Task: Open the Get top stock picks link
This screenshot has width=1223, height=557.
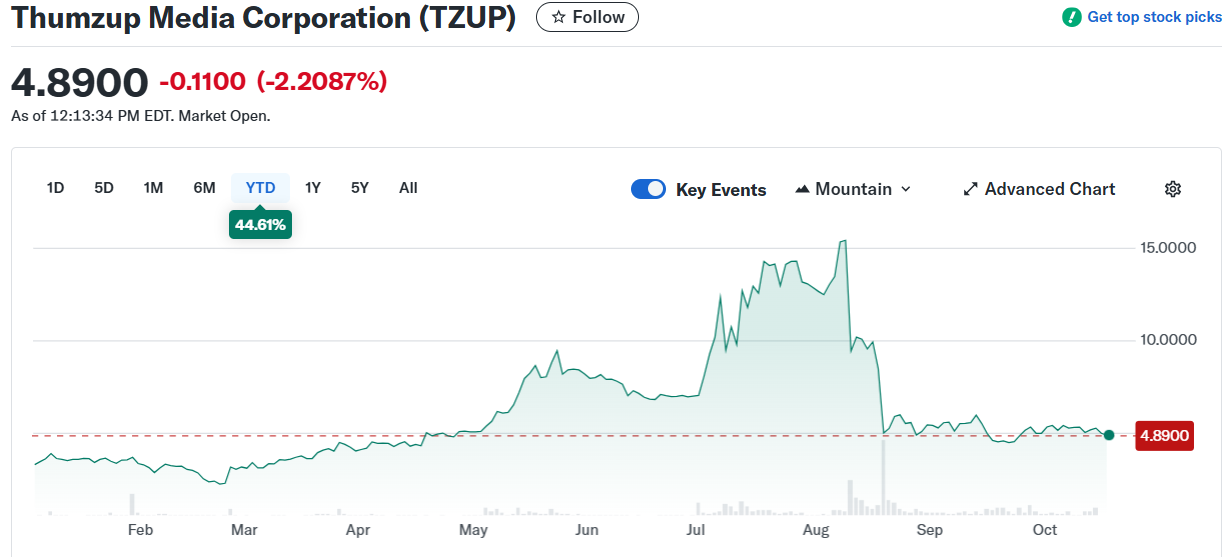Action: [x=1153, y=17]
